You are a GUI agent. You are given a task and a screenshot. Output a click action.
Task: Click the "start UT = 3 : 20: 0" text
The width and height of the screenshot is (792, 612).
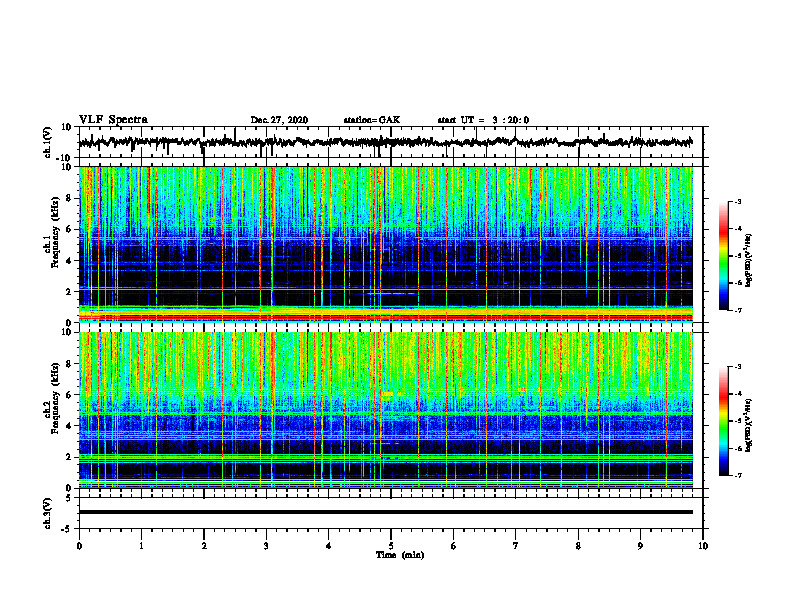click(483, 120)
